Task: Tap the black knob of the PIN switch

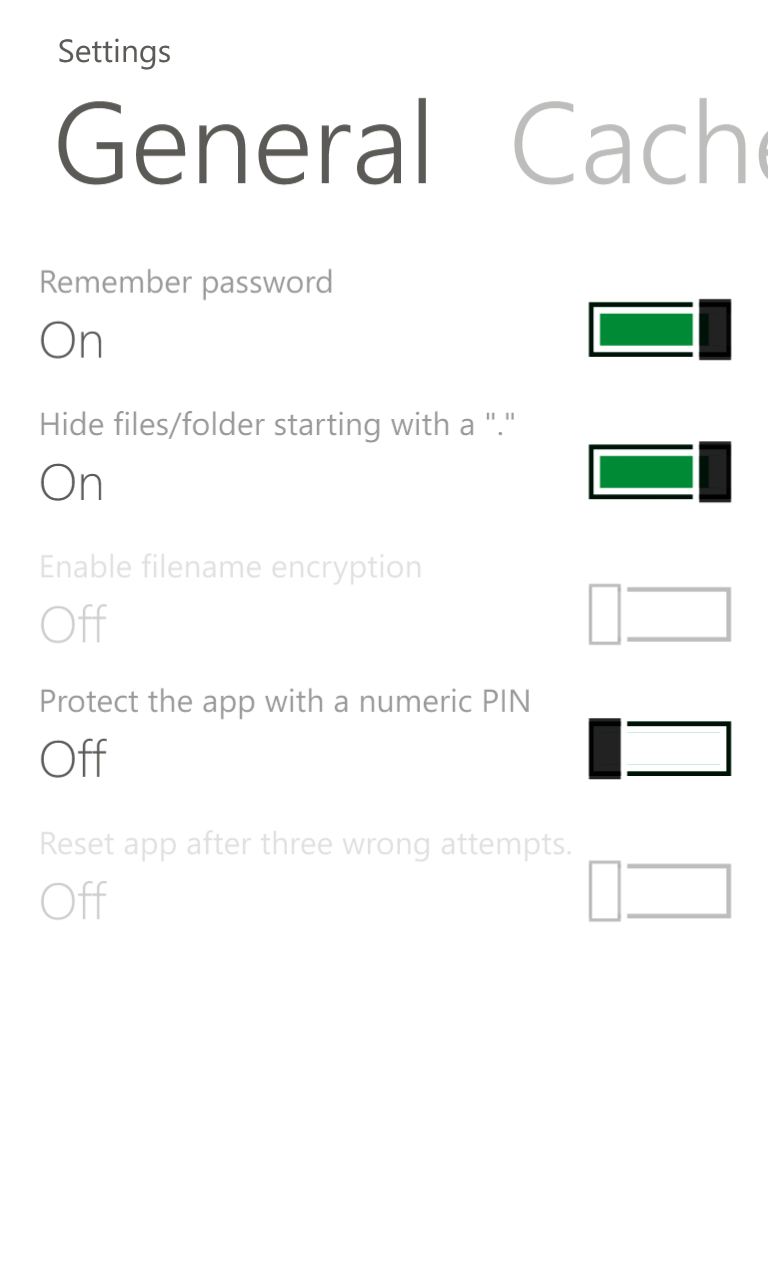Action: tap(605, 748)
